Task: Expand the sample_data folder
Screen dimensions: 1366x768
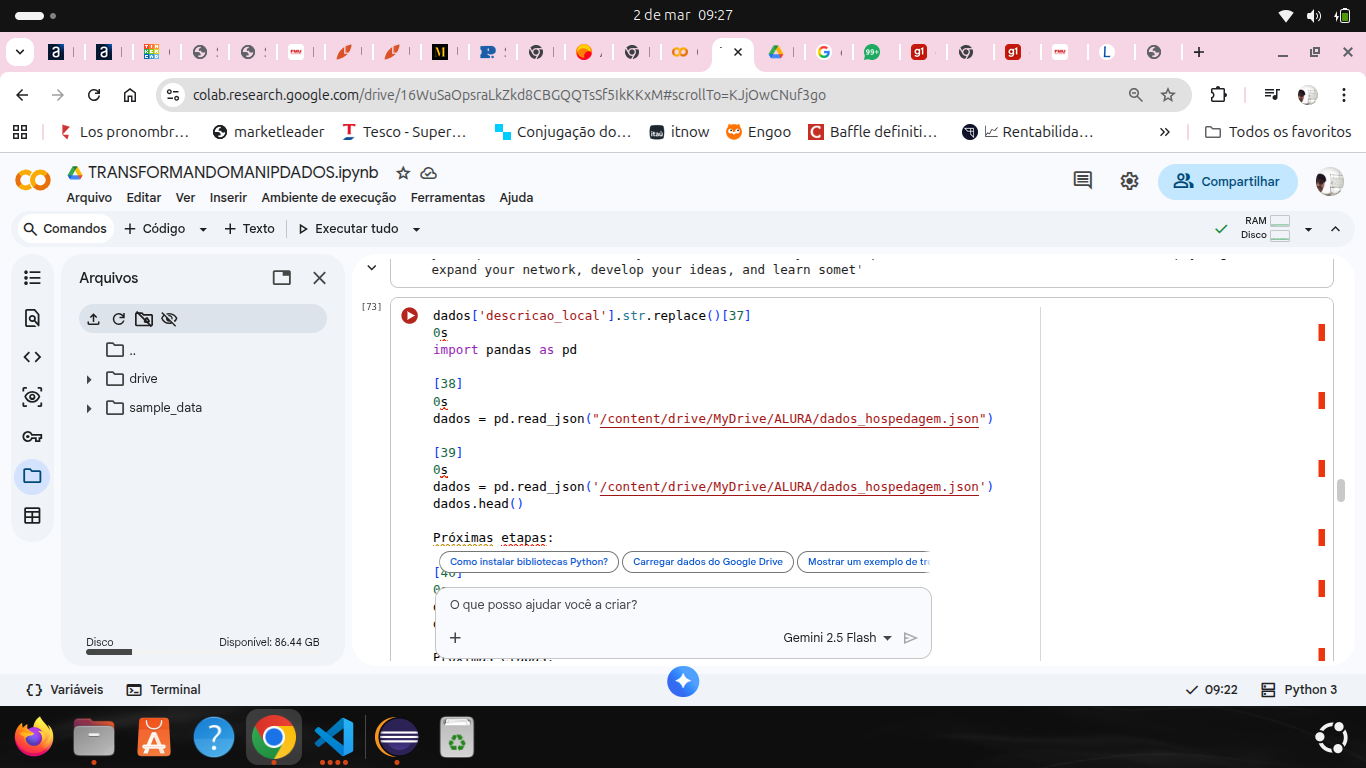Action: (x=89, y=408)
